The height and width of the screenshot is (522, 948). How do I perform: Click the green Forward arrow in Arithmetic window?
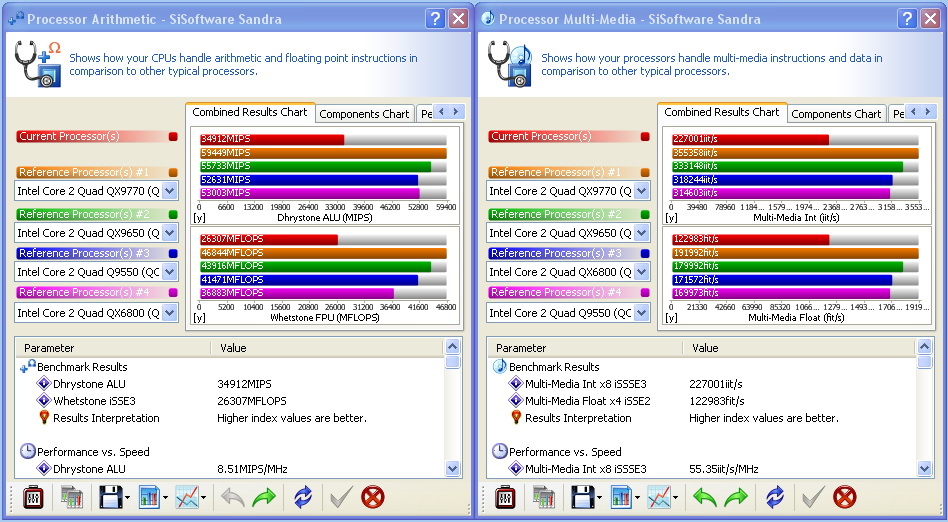[x=264, y=498]
